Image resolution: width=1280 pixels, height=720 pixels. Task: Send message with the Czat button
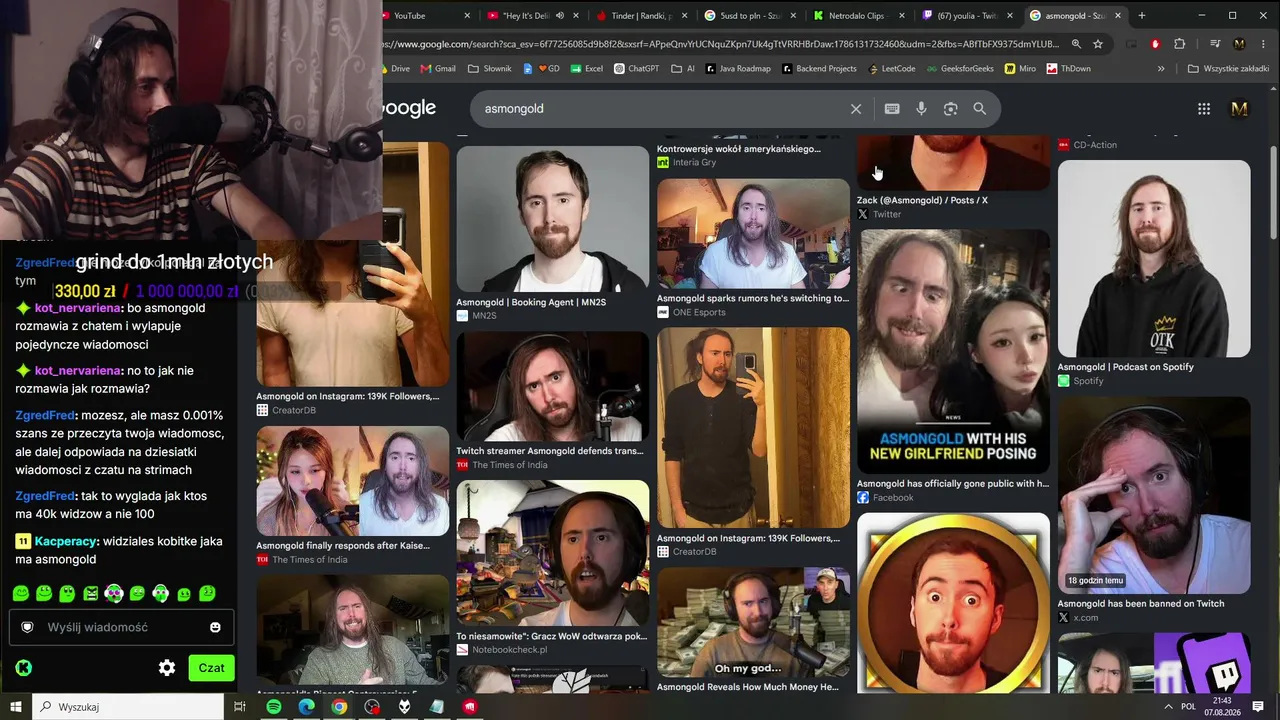click(x=211, y=668)
